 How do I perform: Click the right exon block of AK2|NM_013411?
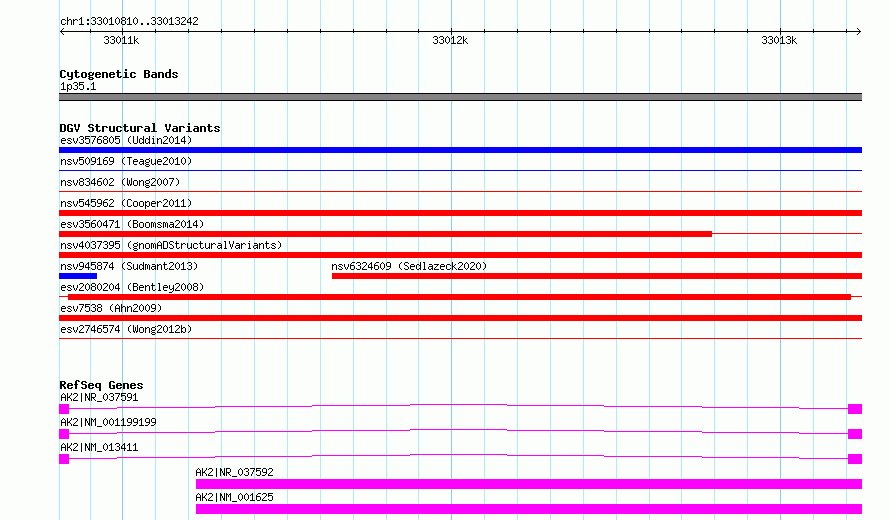855,459
